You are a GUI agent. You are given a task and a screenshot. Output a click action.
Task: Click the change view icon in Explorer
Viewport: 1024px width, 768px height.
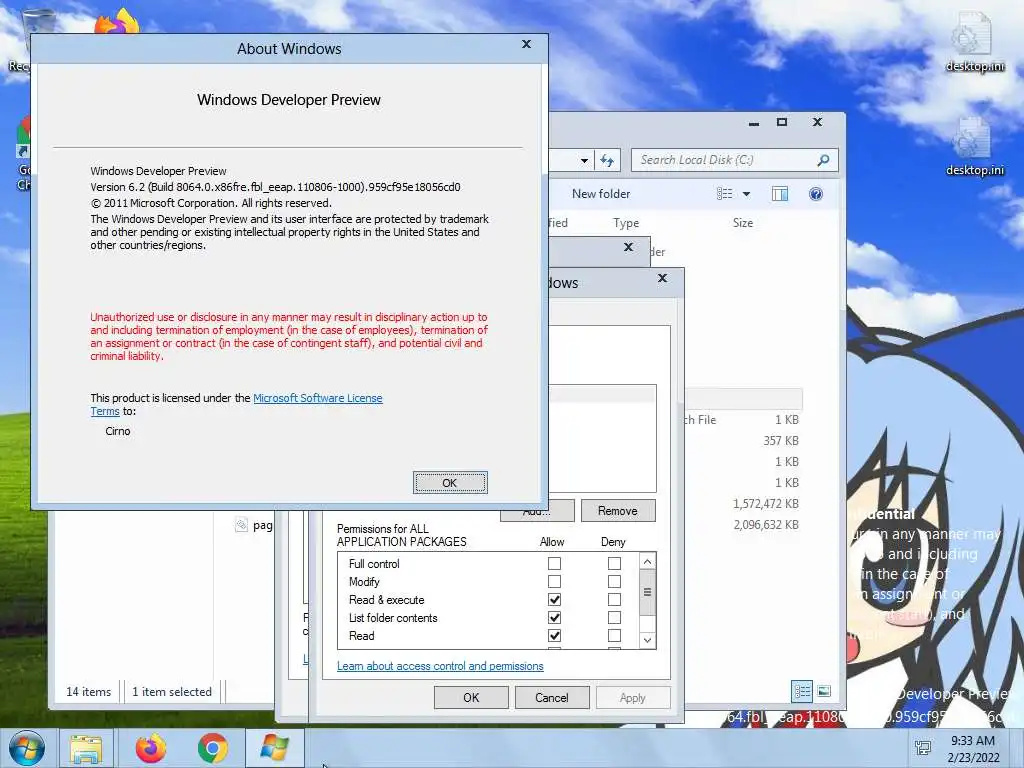724,194
